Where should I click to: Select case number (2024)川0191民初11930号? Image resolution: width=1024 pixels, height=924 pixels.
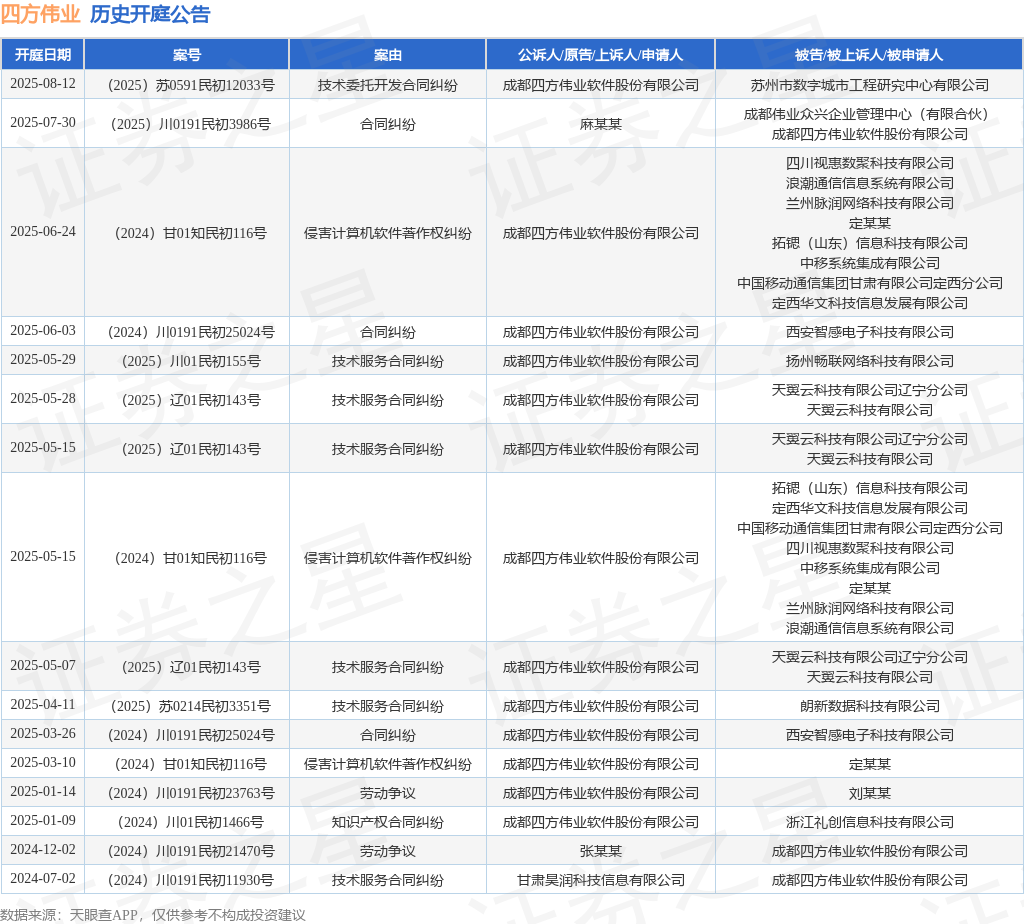click(191, 880)
